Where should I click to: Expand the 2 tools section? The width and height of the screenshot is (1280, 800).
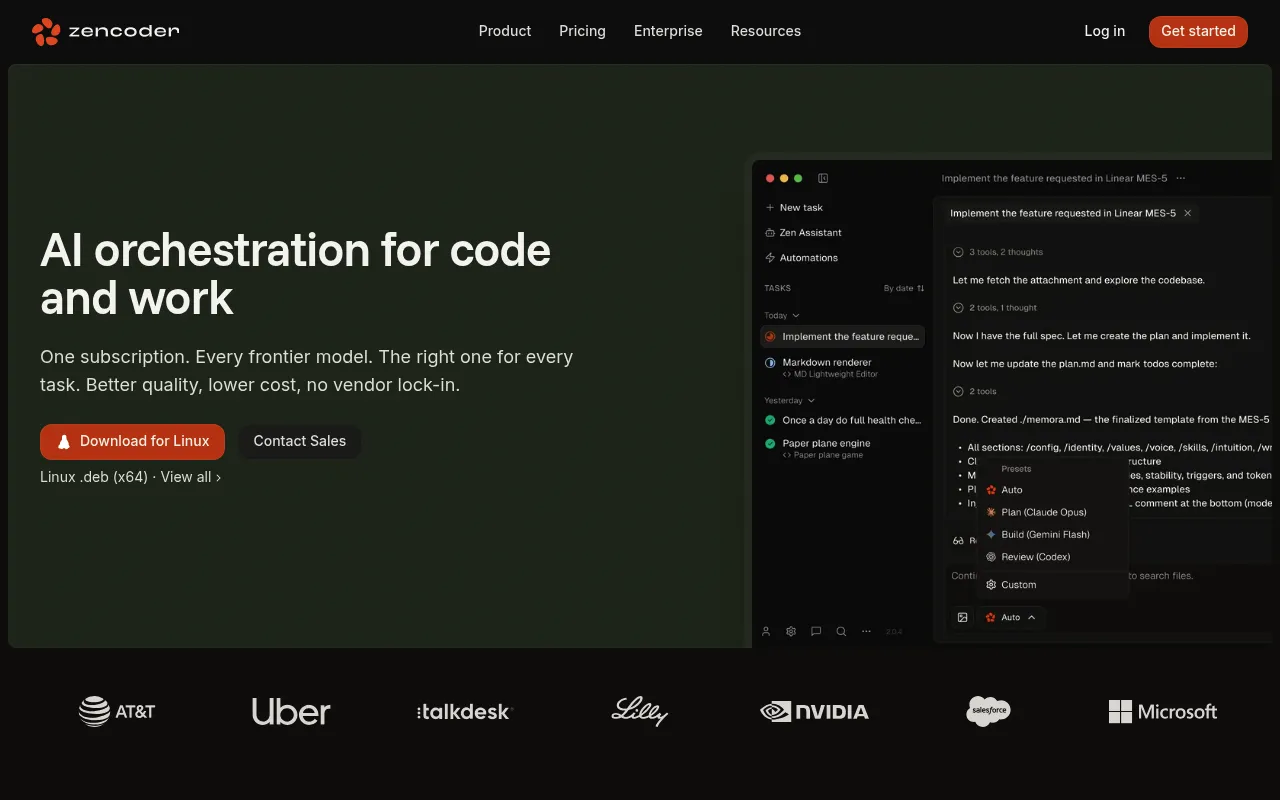pyautogui.click(x=975, y=391)
